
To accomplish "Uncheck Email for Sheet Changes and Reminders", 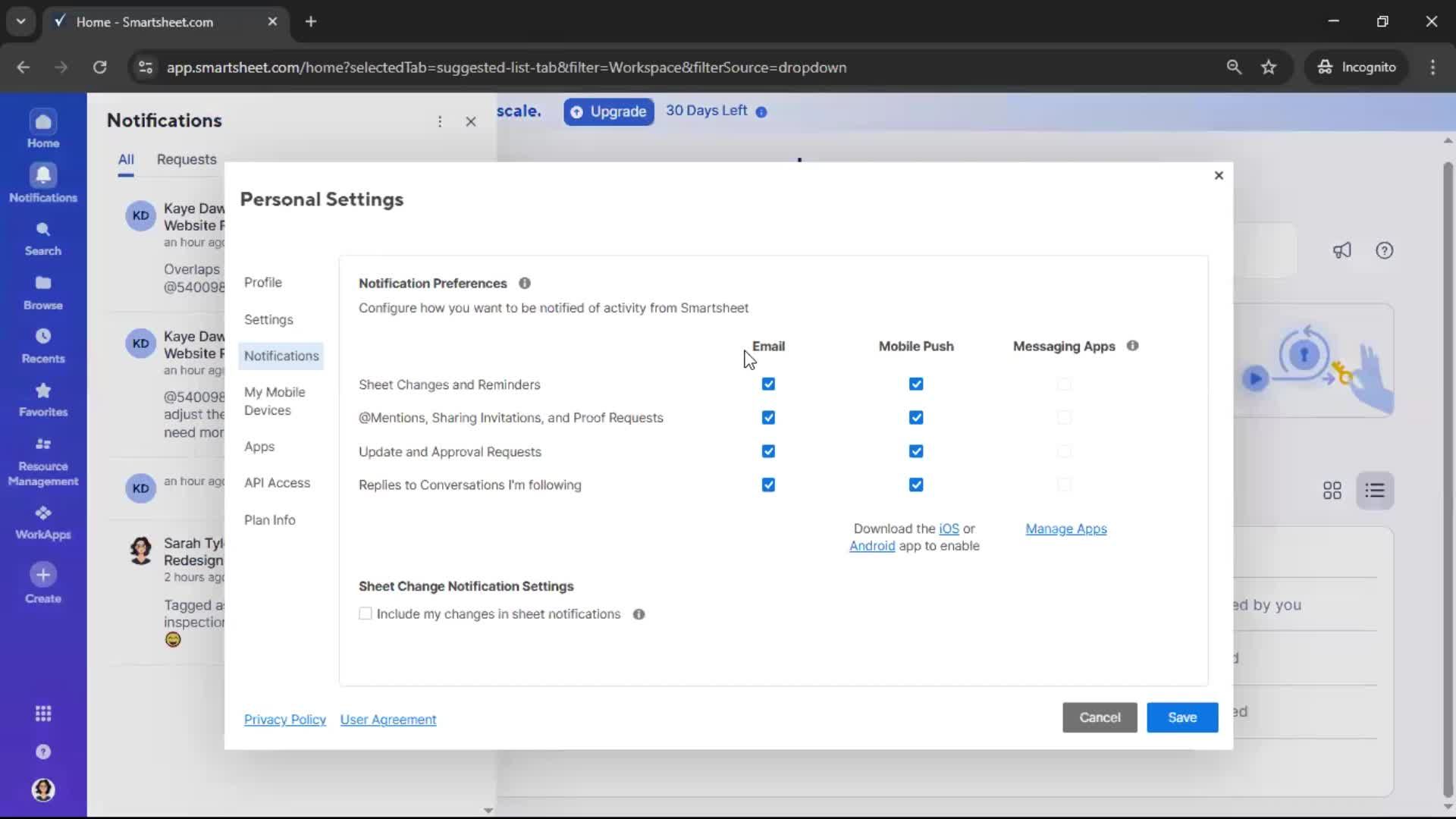I will click(768, 384).
